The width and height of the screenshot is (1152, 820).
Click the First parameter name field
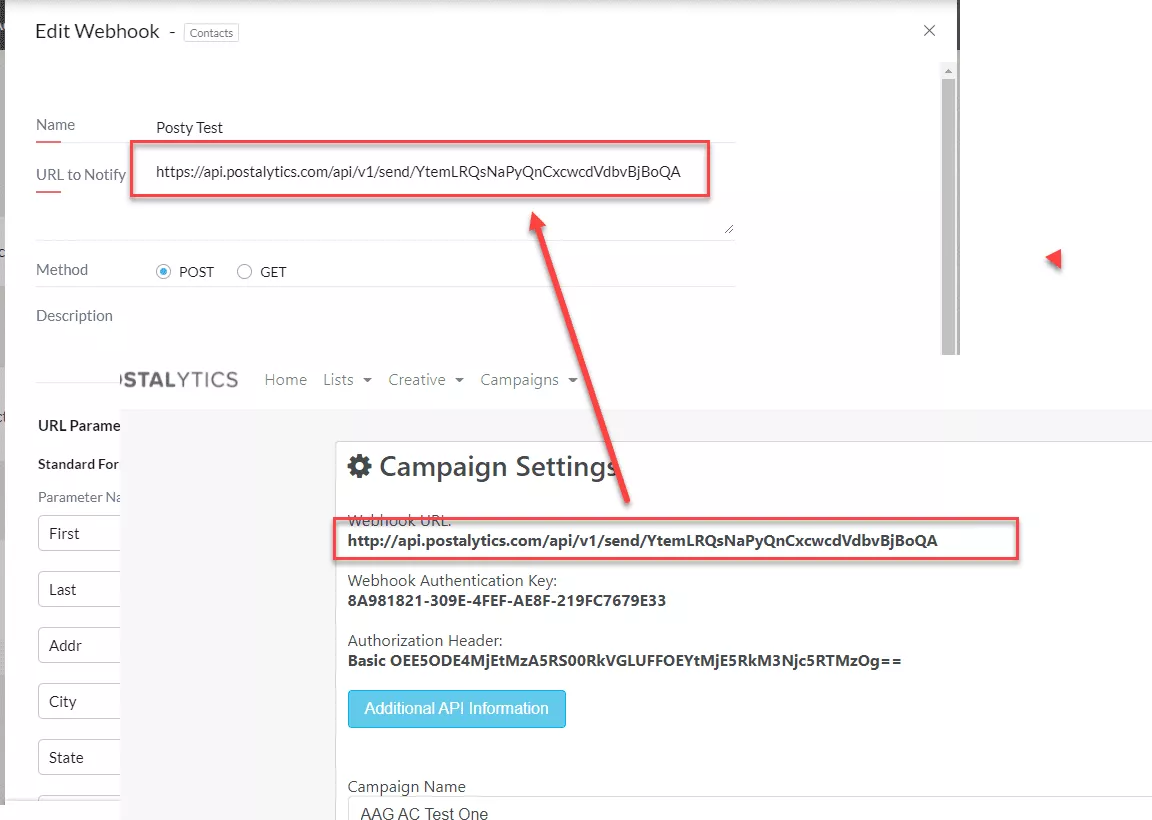79,533
